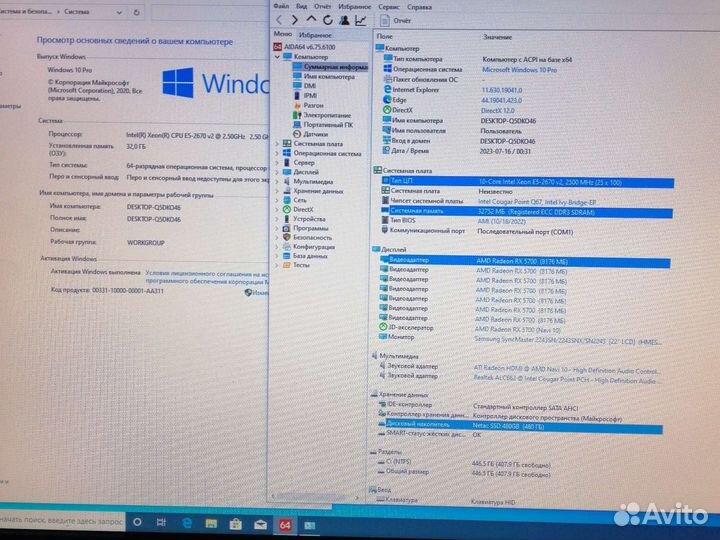Open the Сервис menu

tap(388, 7)
